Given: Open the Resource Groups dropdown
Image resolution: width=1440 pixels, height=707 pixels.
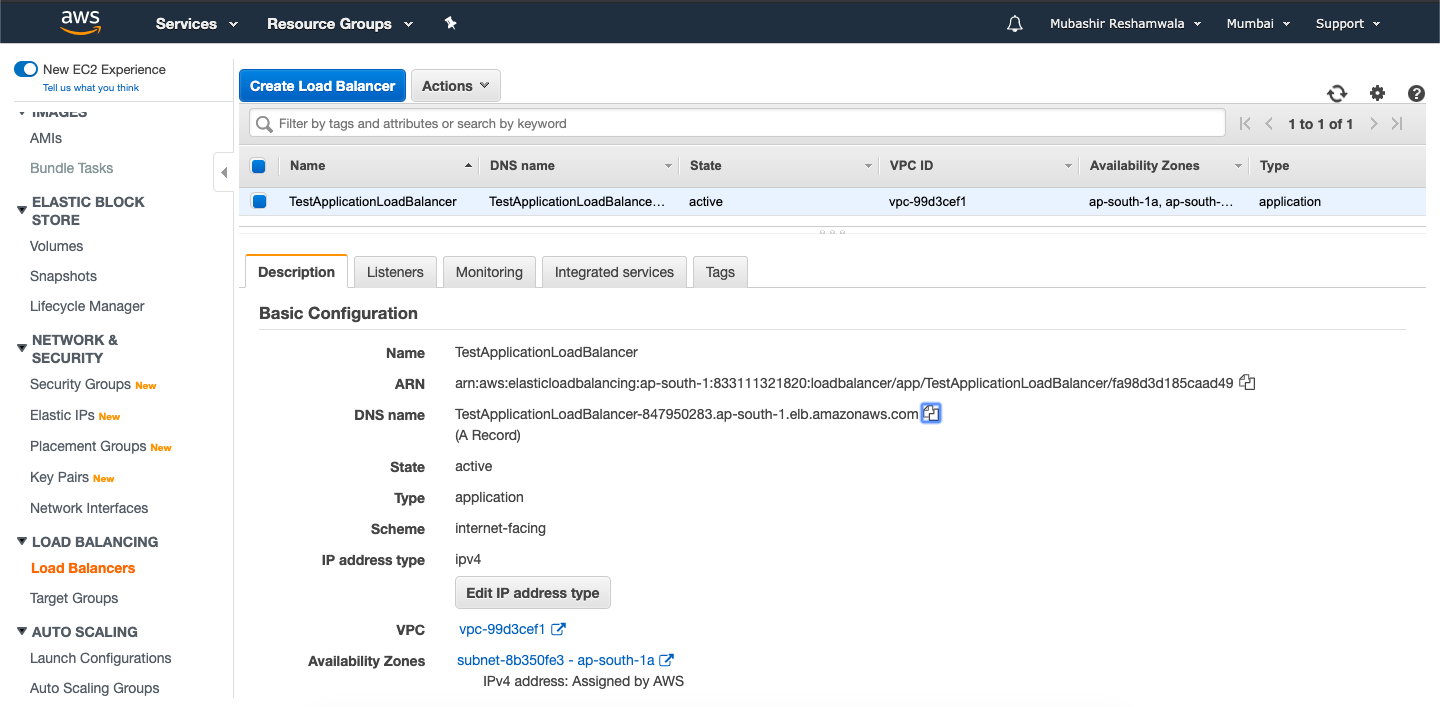Looking at the screenshot, I should (340, 23).
